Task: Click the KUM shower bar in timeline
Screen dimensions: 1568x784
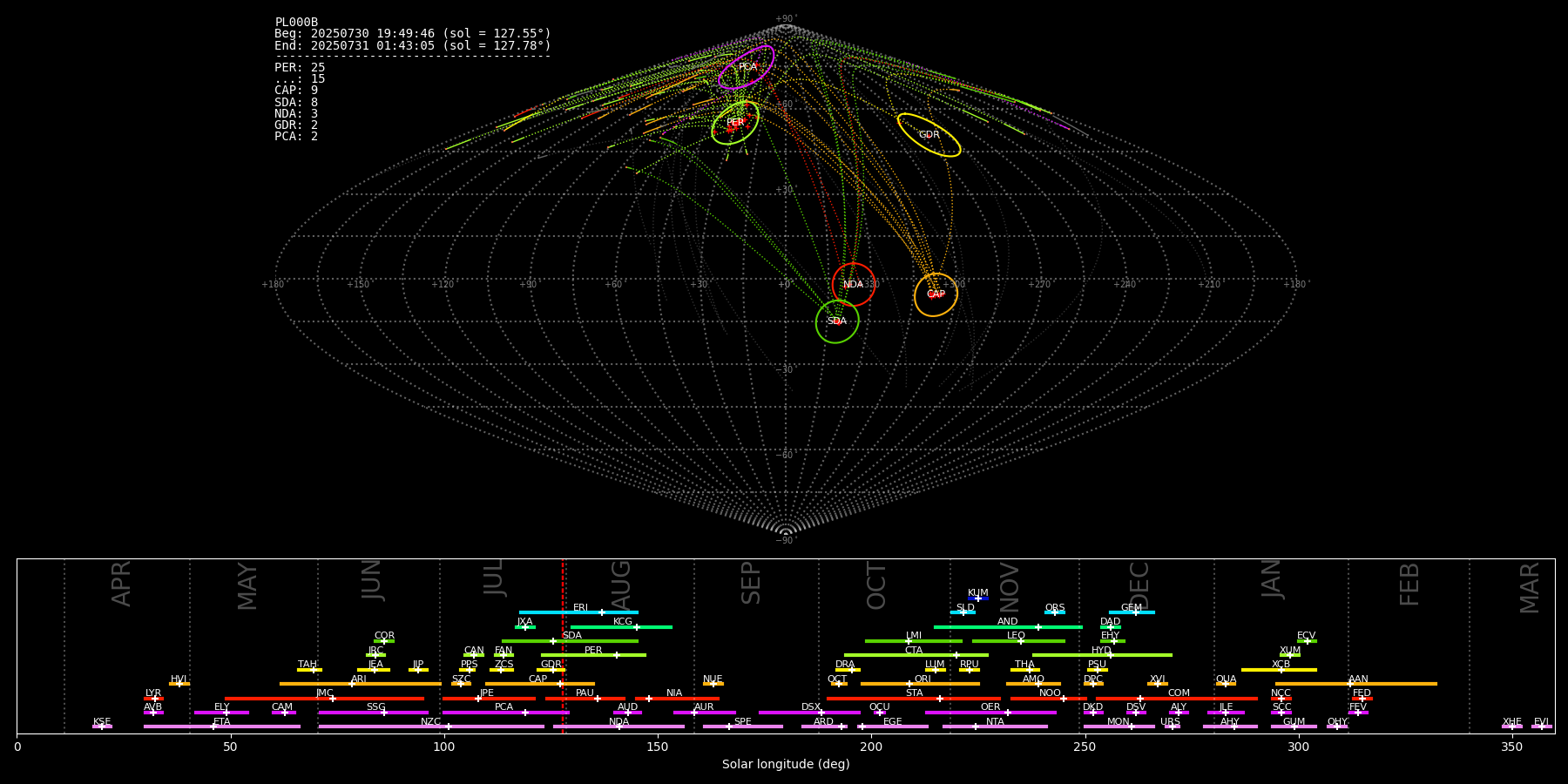Action: click(978, 598)
